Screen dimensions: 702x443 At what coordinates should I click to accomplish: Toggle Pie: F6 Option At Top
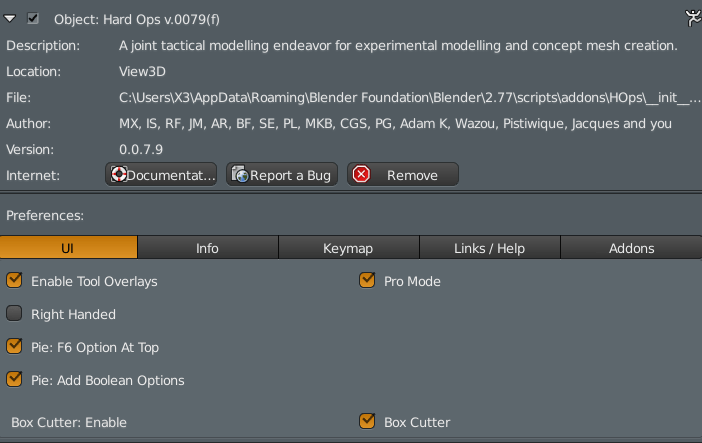point(14,347)
